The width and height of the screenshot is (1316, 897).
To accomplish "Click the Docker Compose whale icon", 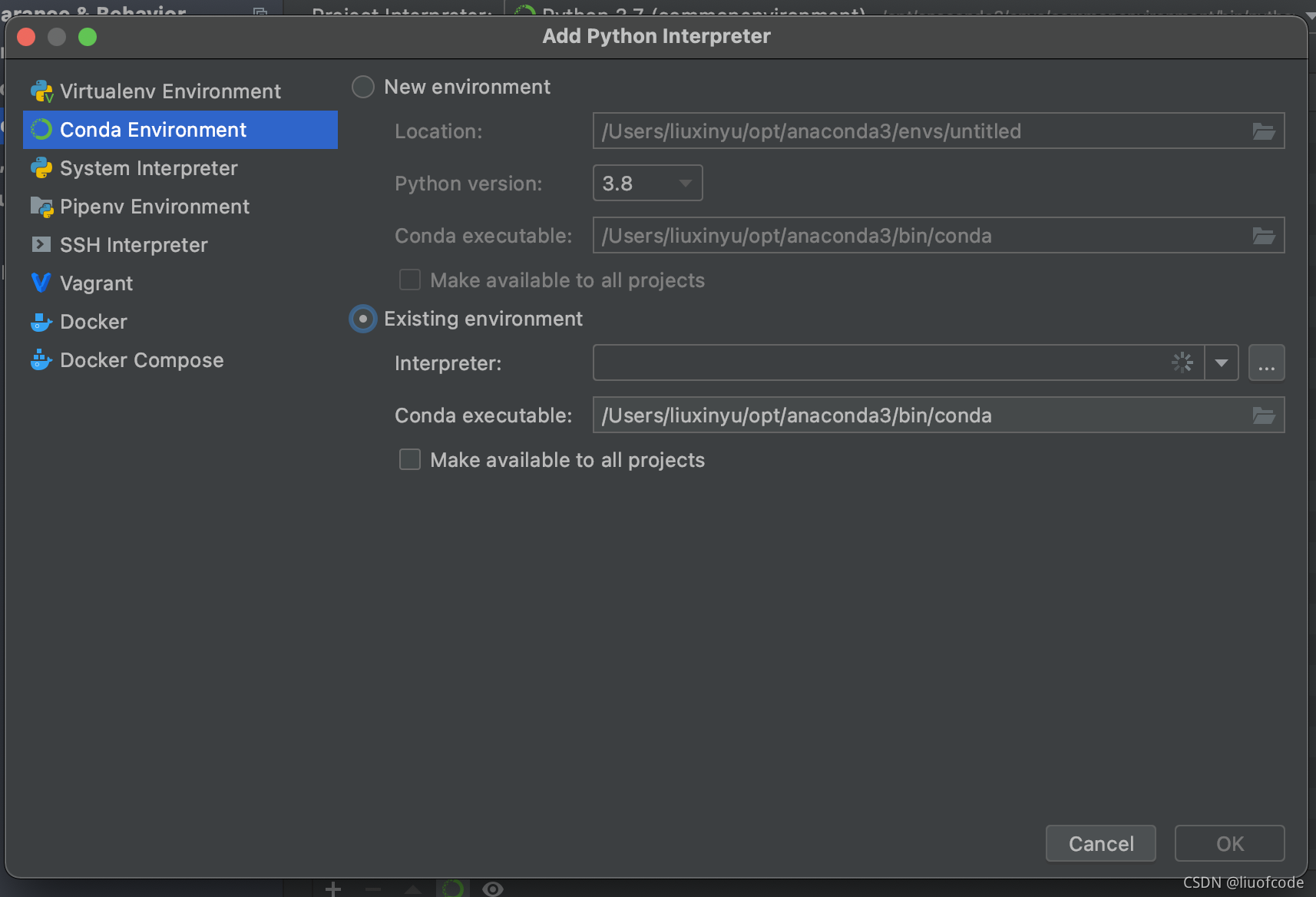I will click(41, 359).
